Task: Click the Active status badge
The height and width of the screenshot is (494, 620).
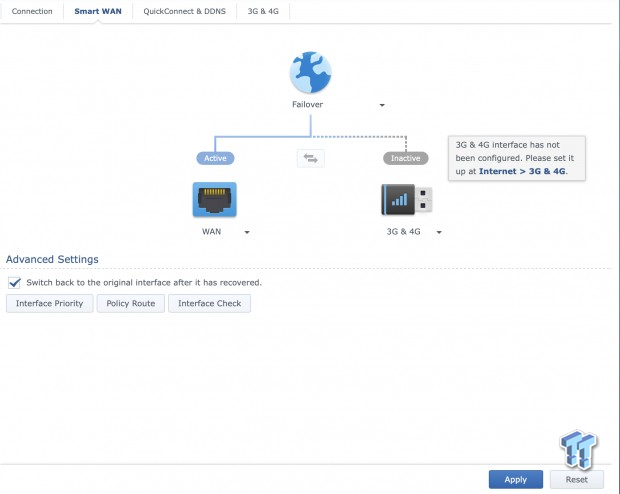Action: click(215, 158)
